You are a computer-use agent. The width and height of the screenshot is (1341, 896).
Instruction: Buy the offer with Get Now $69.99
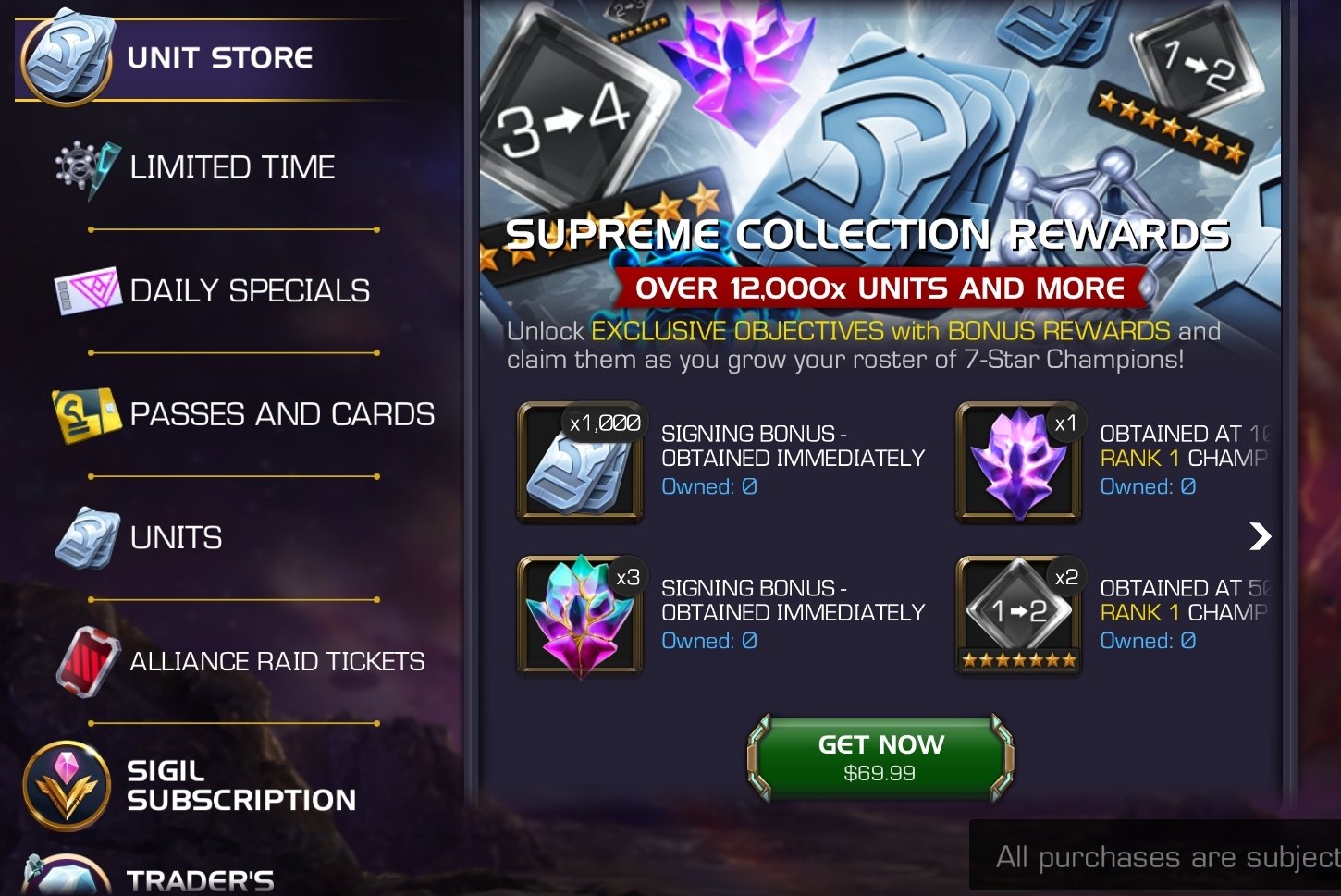(880, 756)
